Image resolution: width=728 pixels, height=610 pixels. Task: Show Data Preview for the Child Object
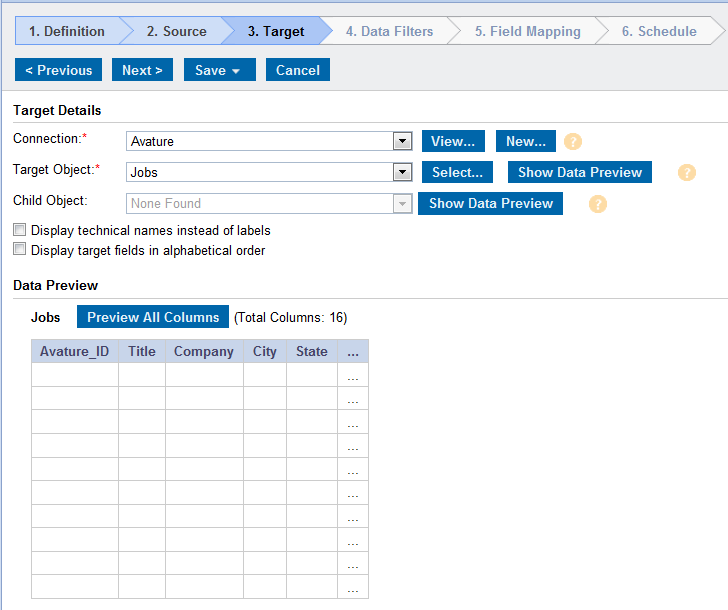click(491, 203)
